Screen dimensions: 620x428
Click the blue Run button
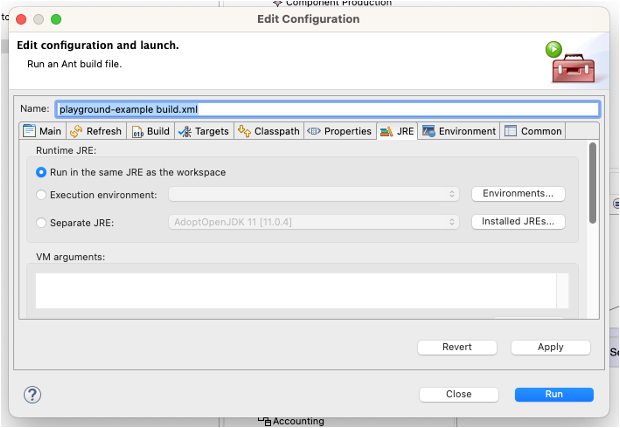tap(554, 394)
